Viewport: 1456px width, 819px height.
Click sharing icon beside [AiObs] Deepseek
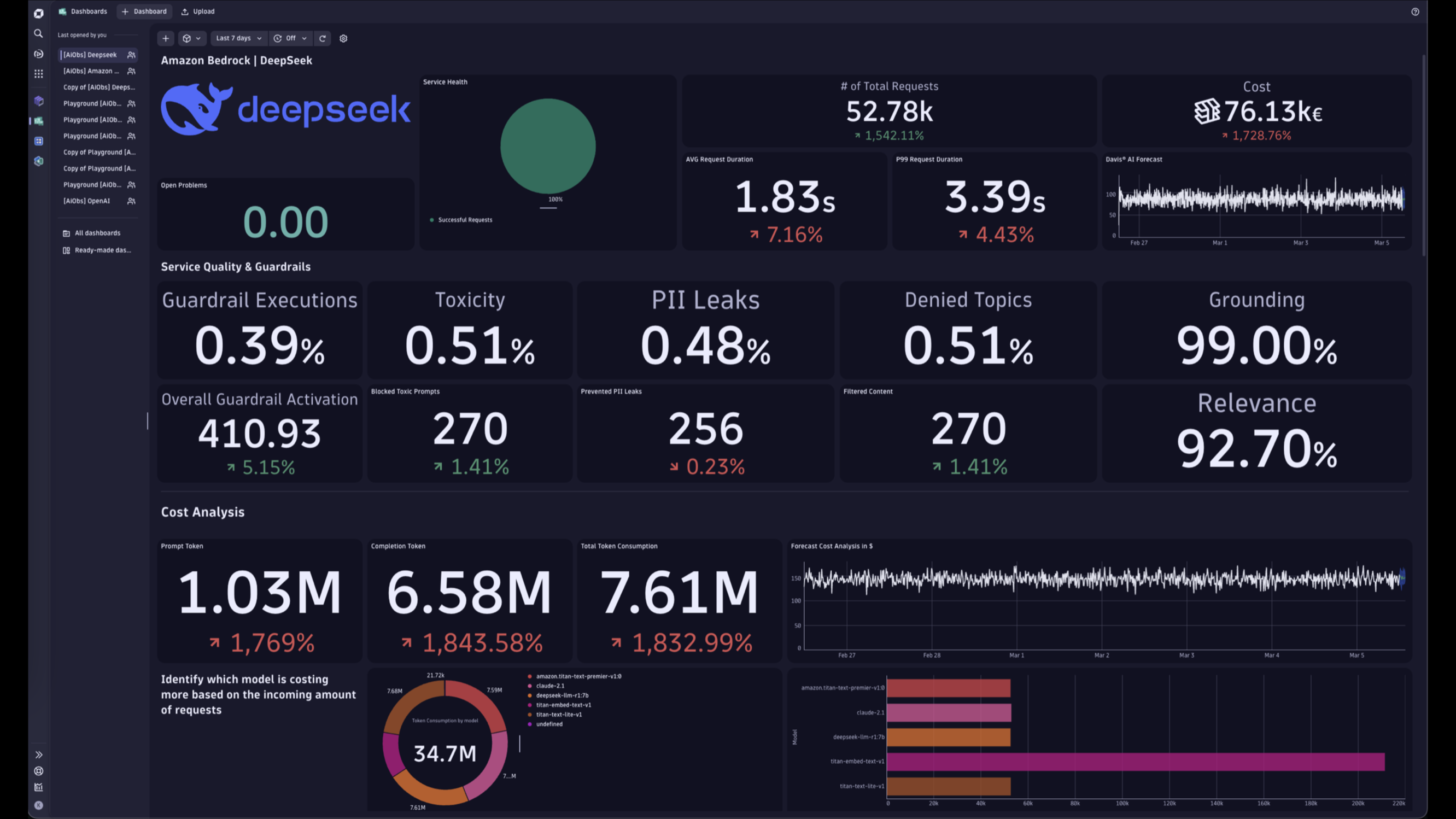131,55
